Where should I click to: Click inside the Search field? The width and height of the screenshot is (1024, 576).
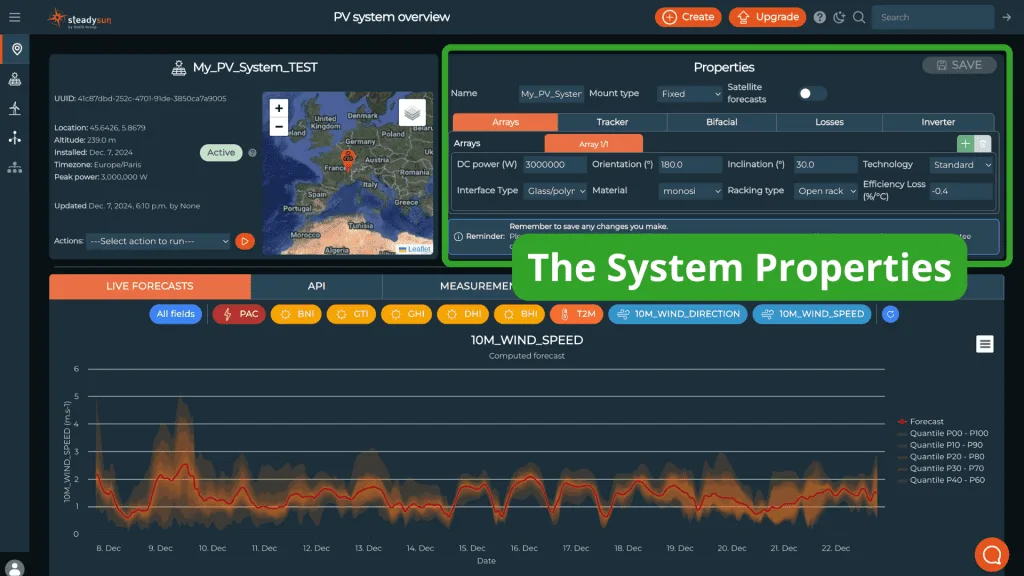930,17
